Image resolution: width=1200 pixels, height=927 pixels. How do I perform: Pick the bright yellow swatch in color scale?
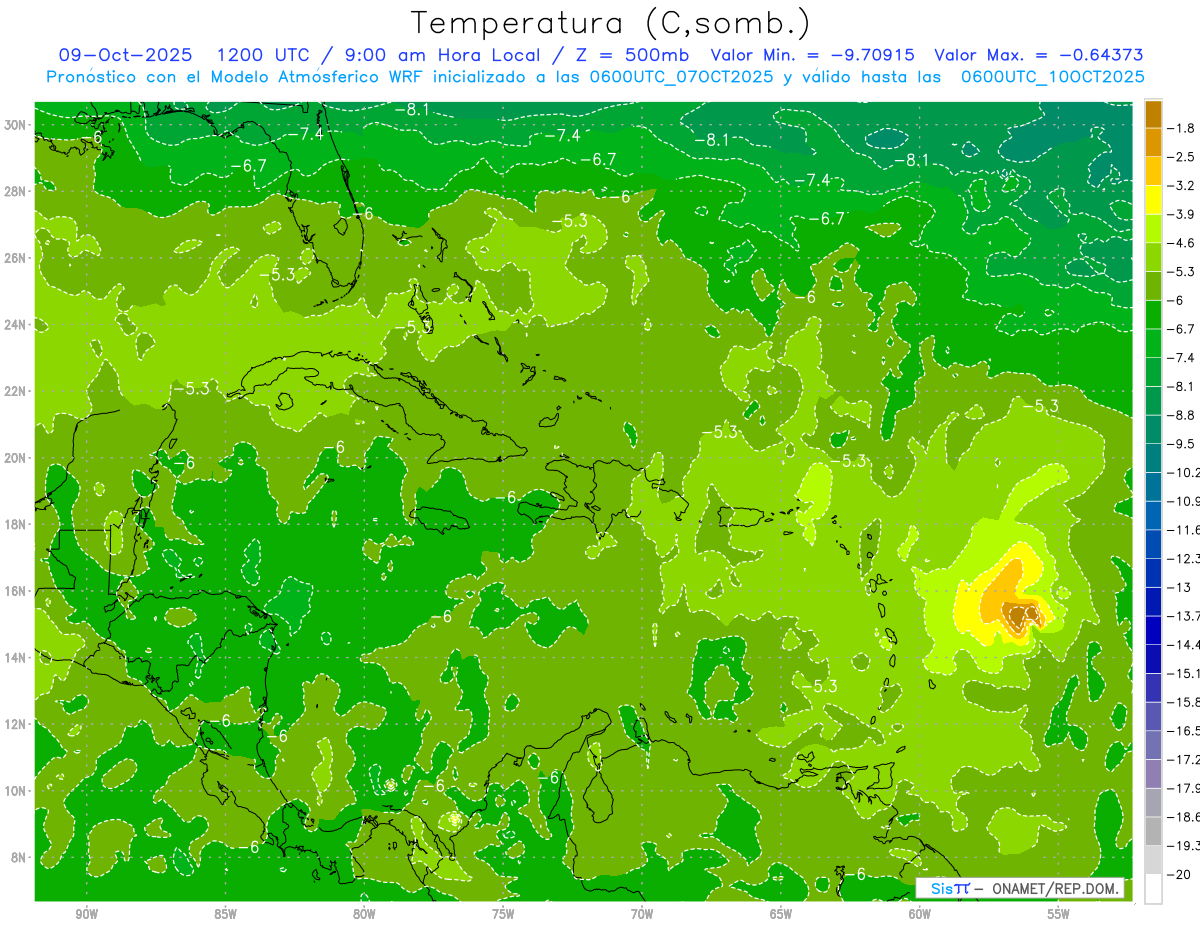[x=1153, y=200]
